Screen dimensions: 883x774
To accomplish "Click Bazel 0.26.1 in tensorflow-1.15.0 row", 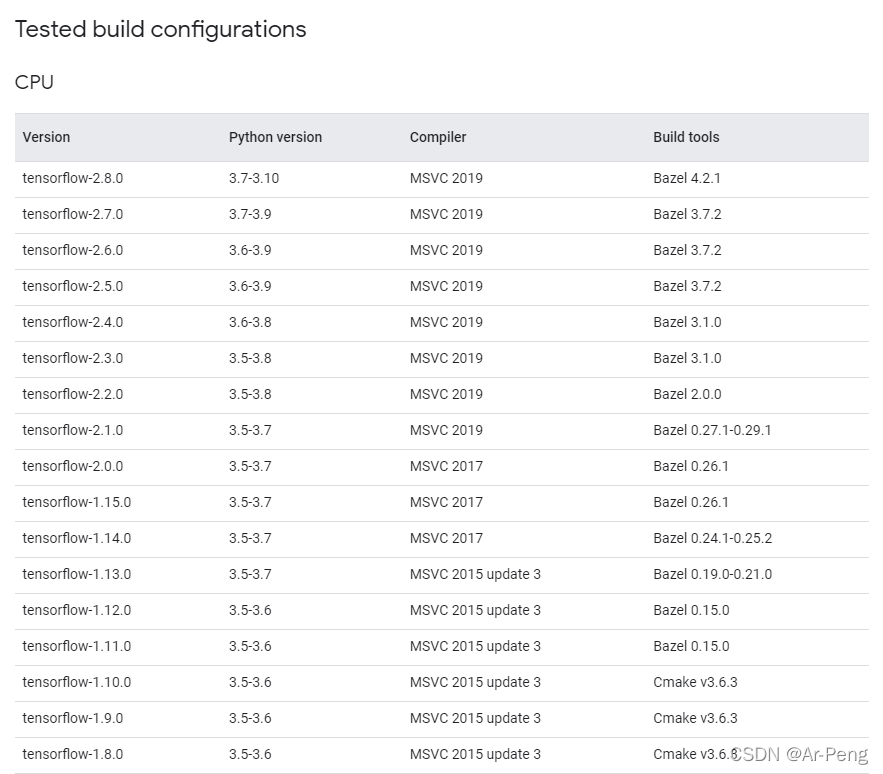I will [x=691, y=502].
